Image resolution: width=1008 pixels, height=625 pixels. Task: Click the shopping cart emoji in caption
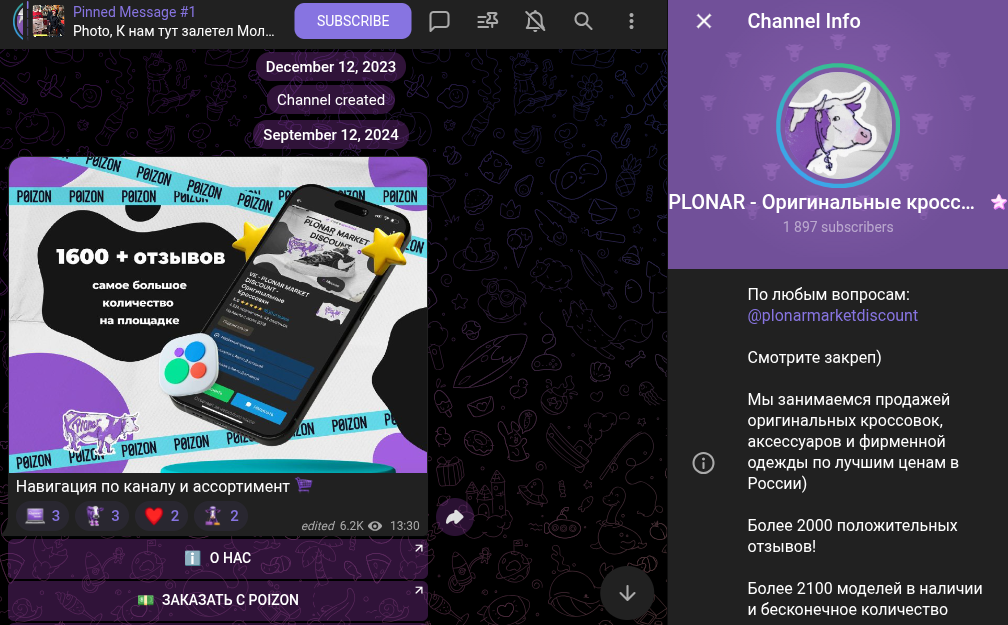304,485
